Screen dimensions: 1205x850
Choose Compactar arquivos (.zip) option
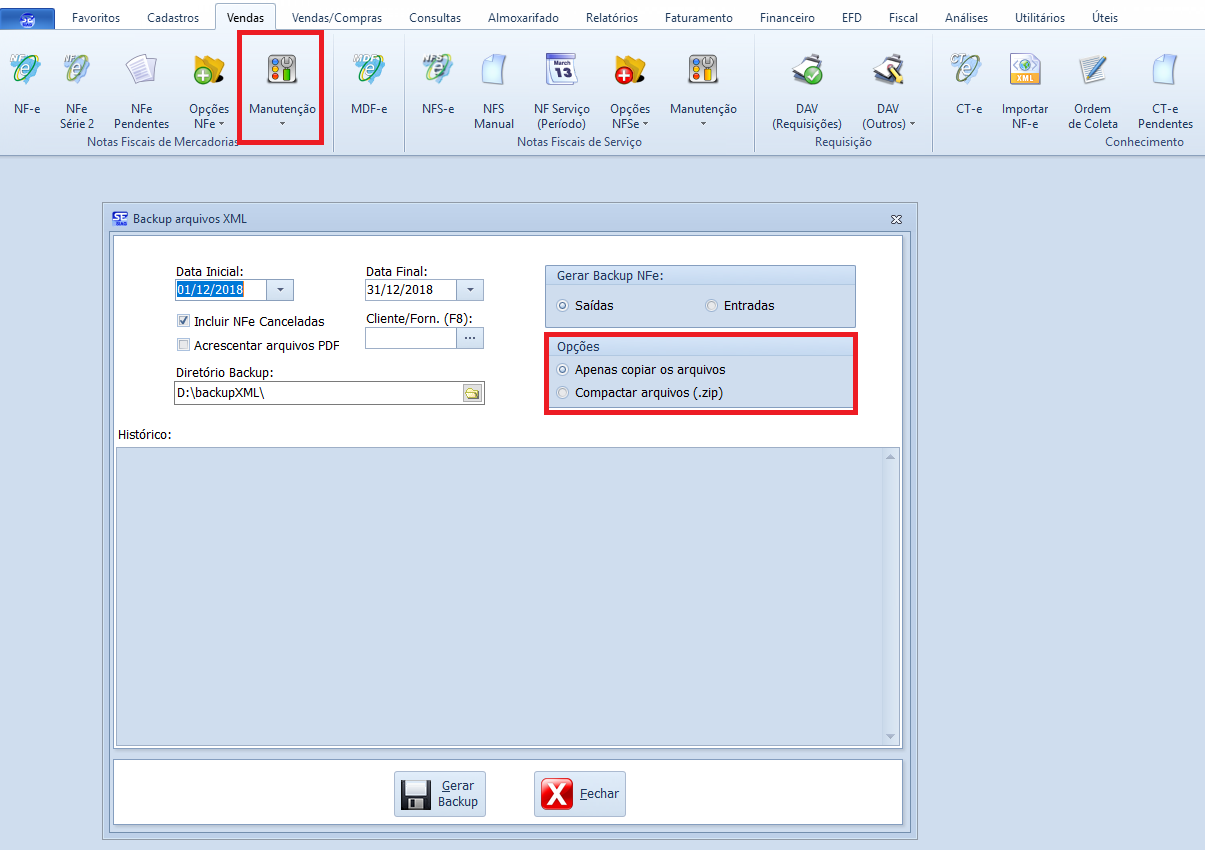563,393
